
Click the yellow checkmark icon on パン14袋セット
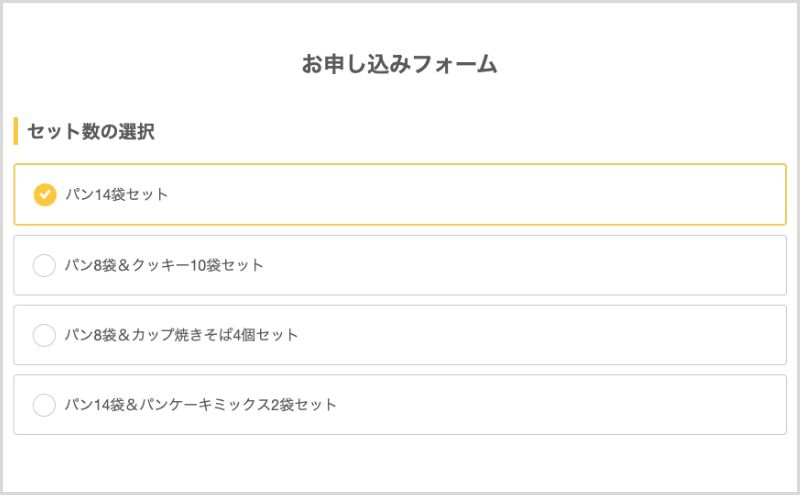pyautogui.click(x=44, y=194)
